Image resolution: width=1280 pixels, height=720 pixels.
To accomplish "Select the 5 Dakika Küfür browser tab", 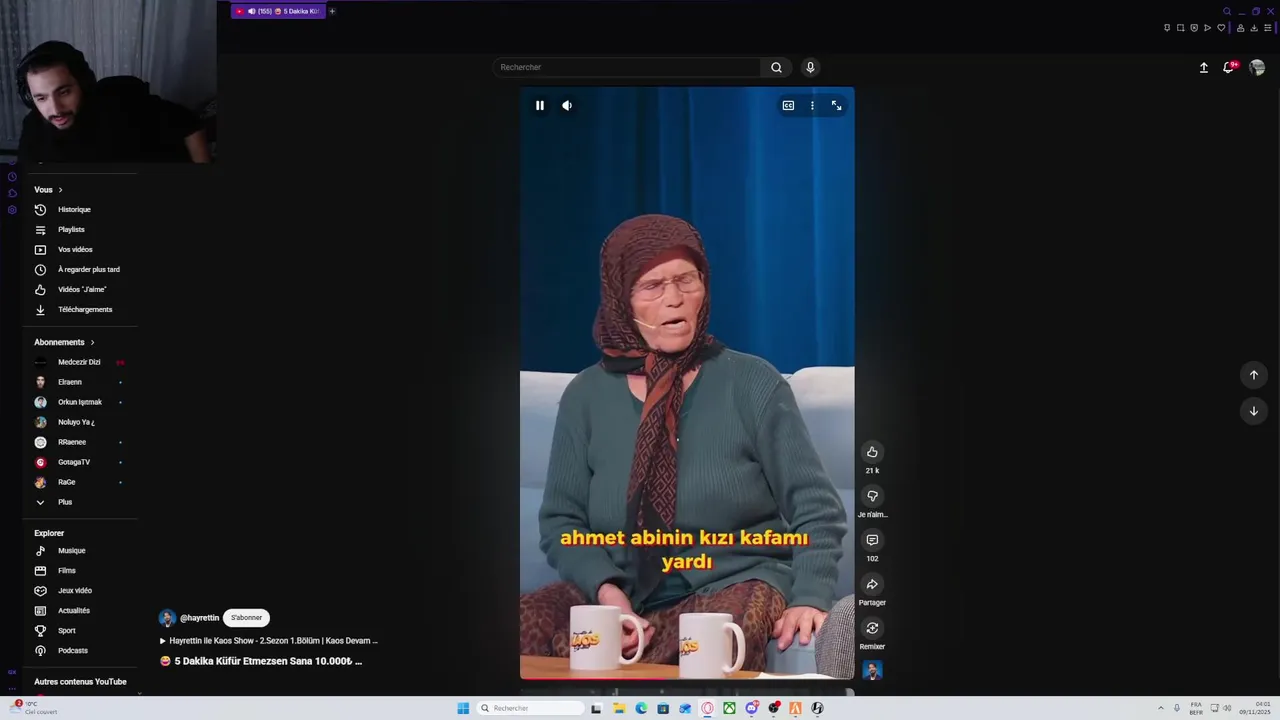I will [278, 11].
